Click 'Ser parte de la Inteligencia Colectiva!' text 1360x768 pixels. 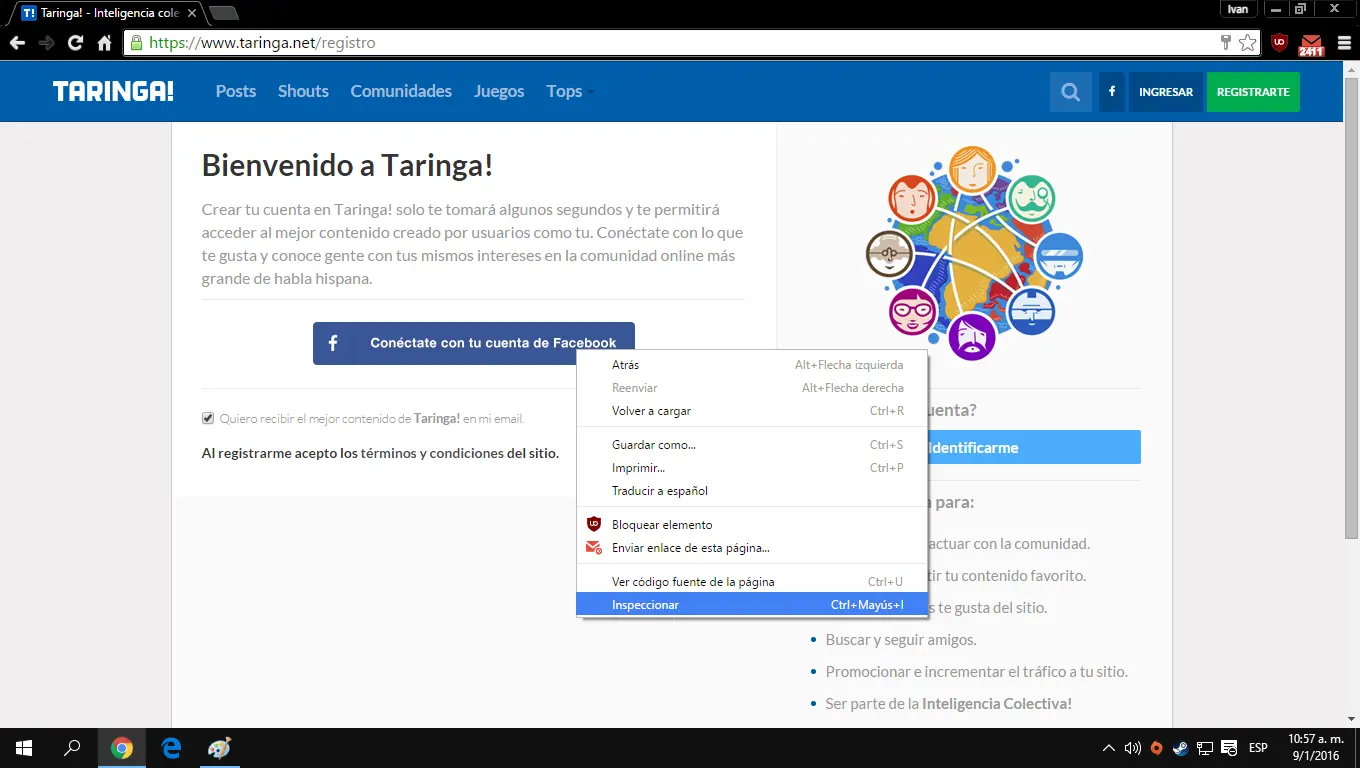[948, 704]
